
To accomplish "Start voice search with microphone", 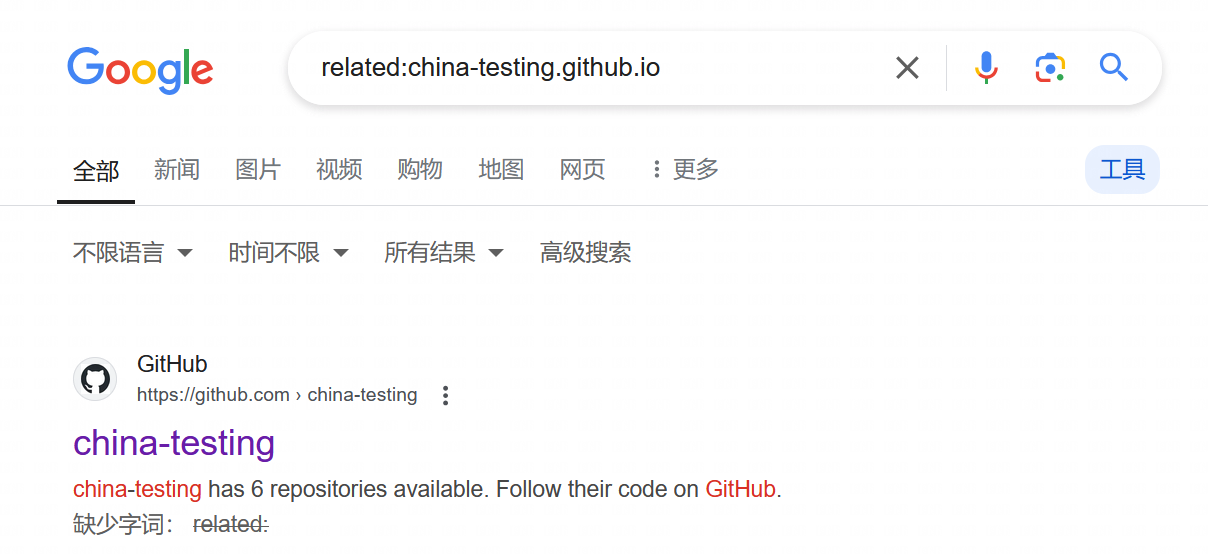I will tap(986, 68).
